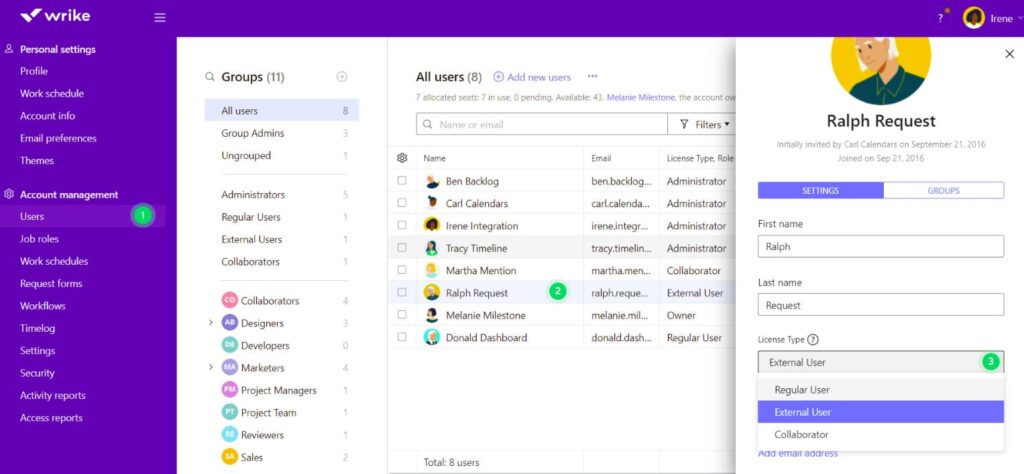Click Martha Mention's avatar
Viewport: 1024px width, 474px height.
click(432, 270)
